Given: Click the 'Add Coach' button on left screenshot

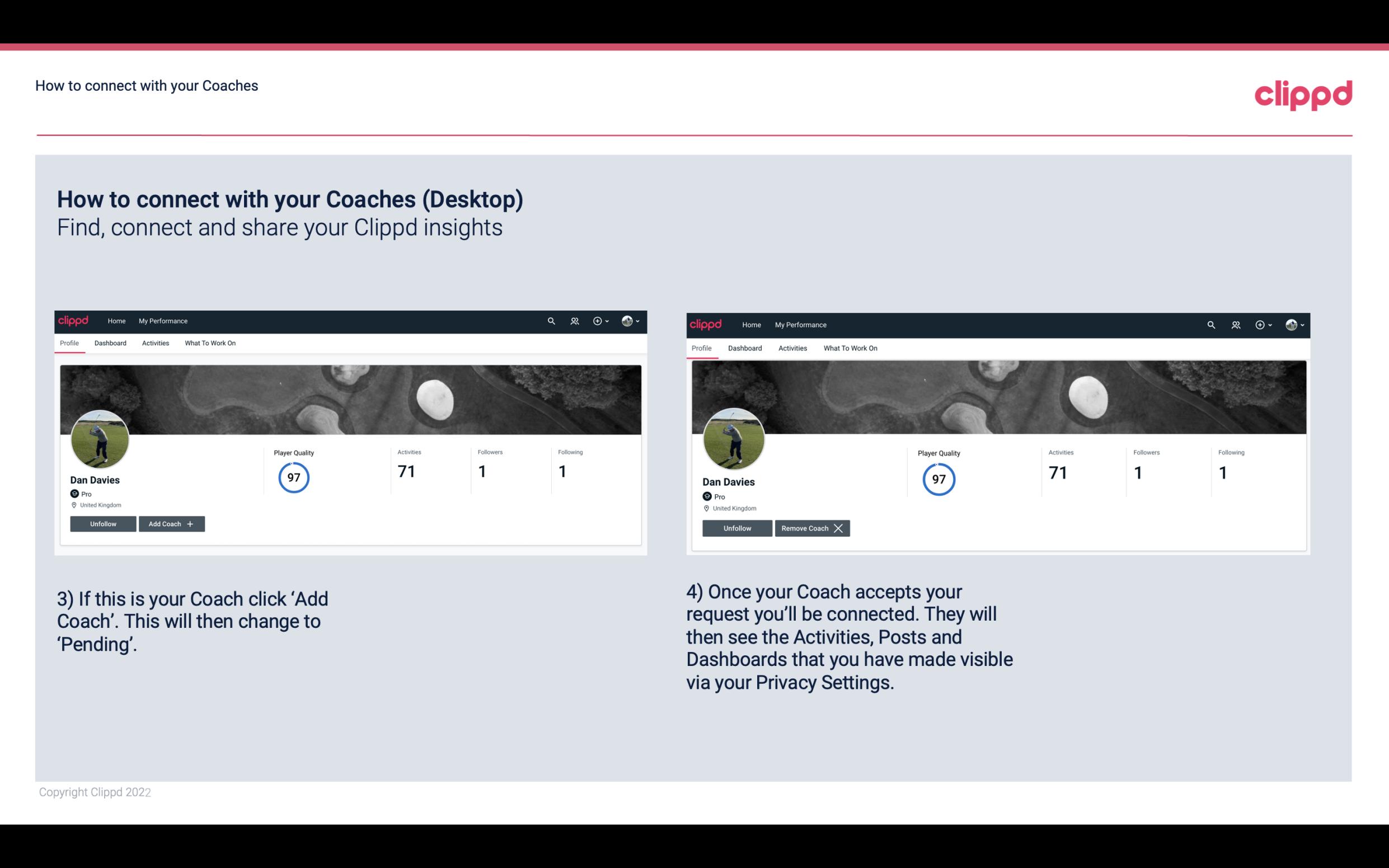Looking at the screenshot, I should click(171, 523).
